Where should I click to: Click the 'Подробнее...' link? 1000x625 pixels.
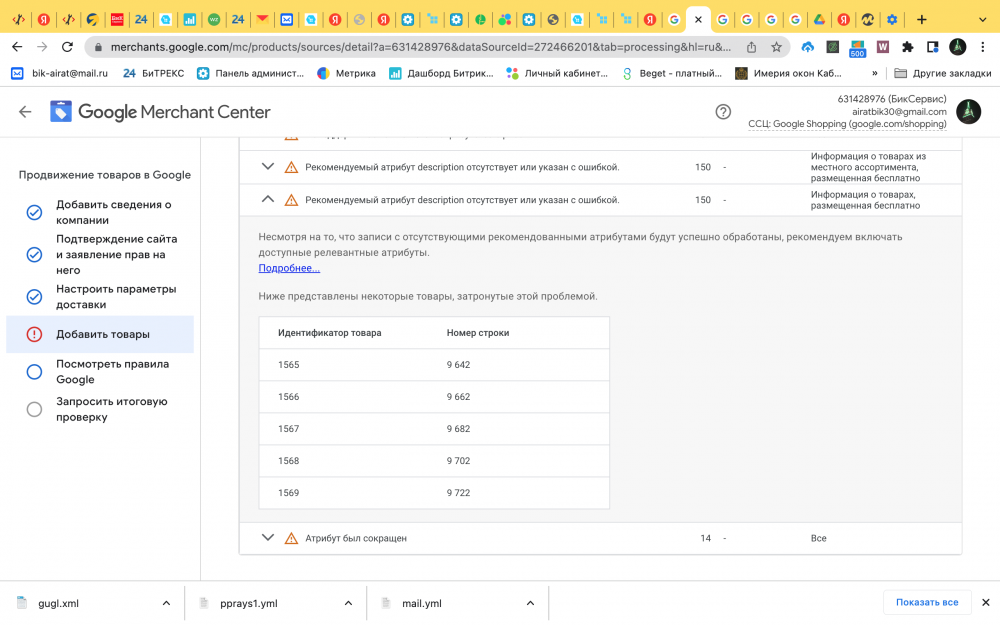click(289, 268)
